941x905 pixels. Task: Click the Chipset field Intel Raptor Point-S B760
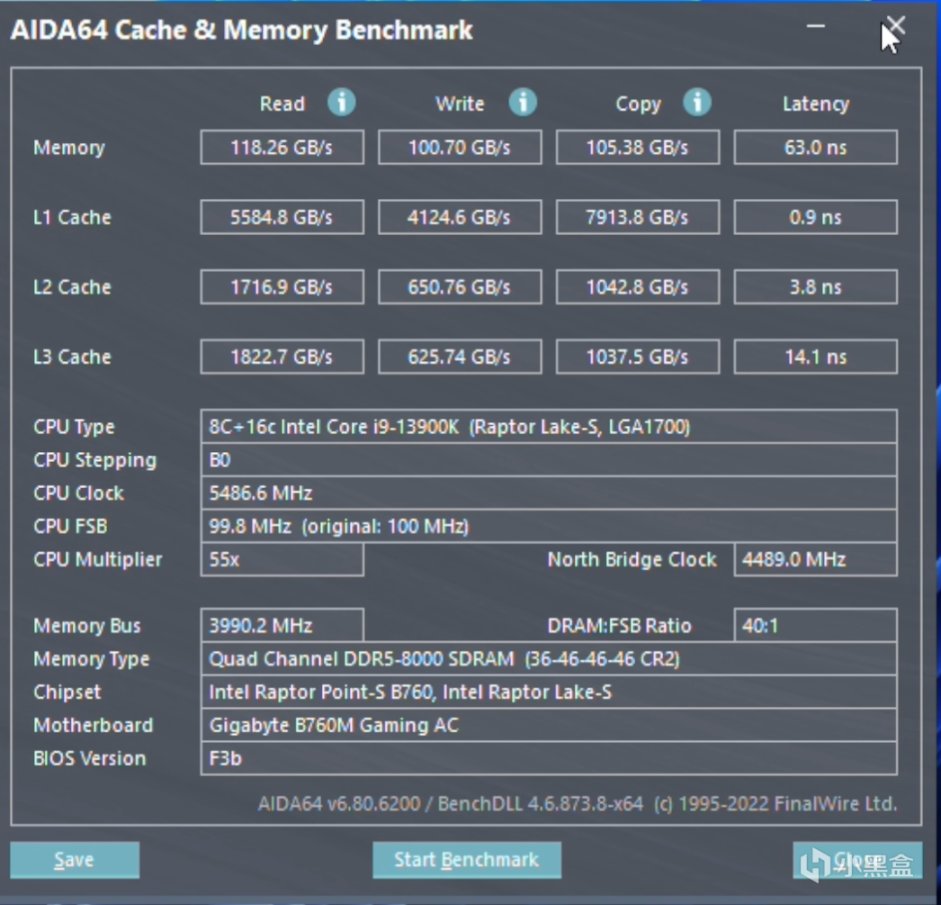549,691
